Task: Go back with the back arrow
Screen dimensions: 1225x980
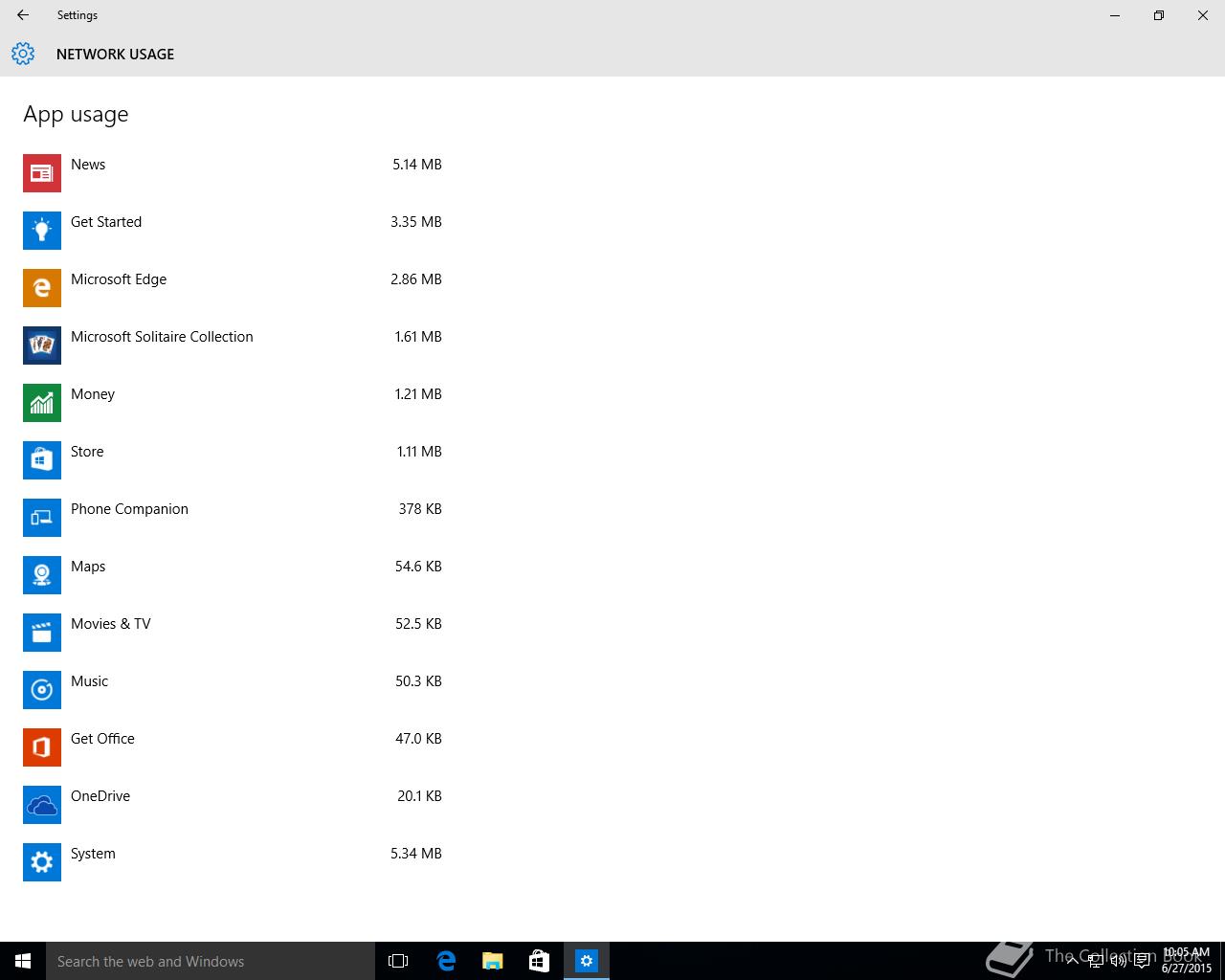Action: (23, 15)
